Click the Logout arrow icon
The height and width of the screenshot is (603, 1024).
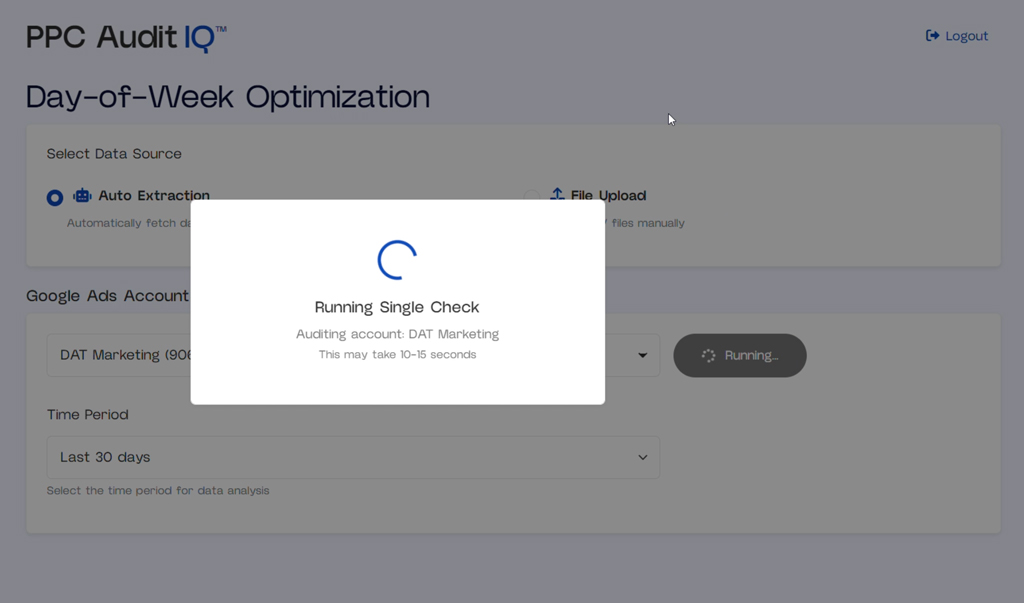(932, 36)
